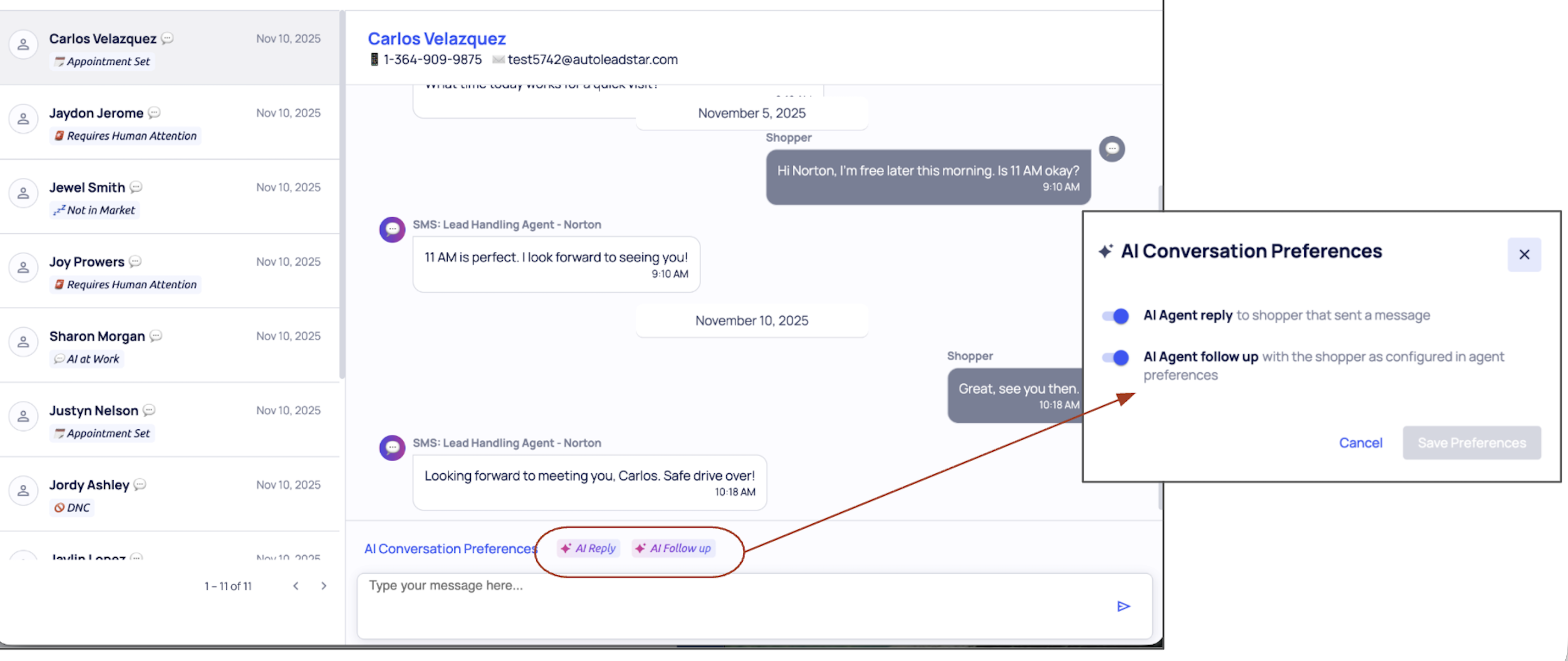The image size is (1568, 661).
Task: Toggle the AI Agent reply switch
Action: [x=1115, y=316]
